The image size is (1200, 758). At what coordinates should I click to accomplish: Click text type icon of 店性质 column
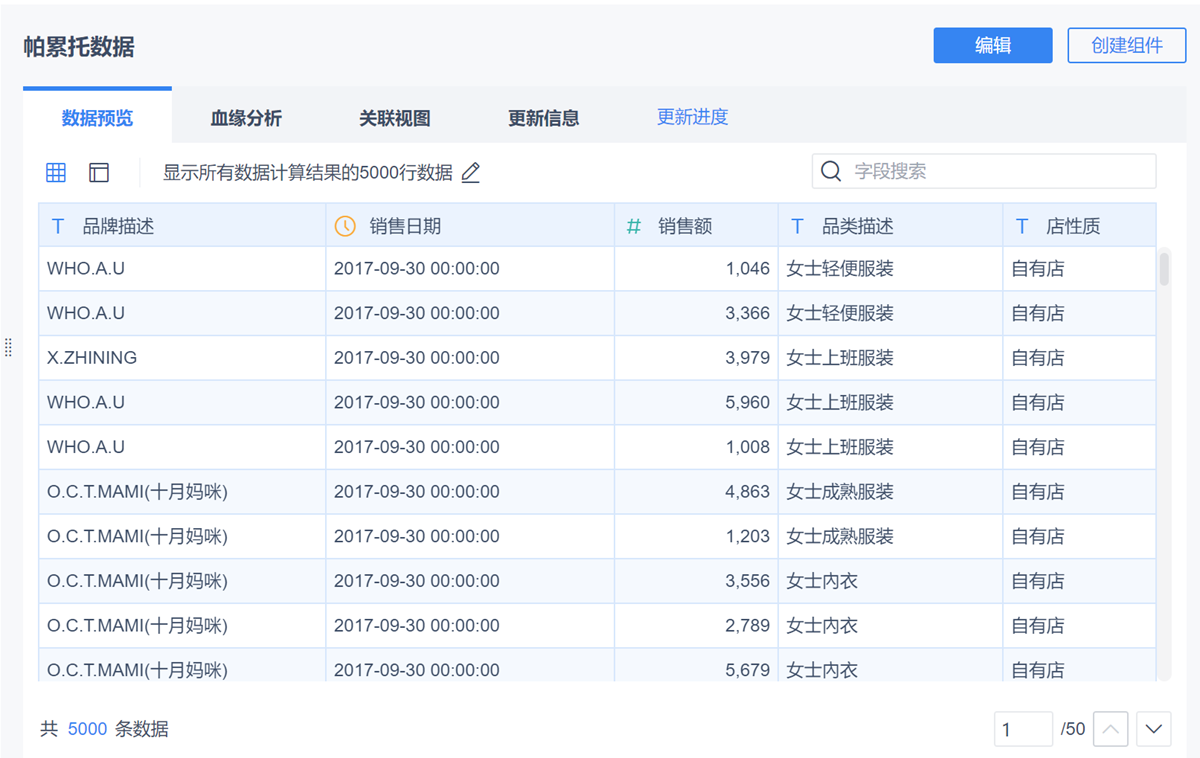pos(1022,226)
